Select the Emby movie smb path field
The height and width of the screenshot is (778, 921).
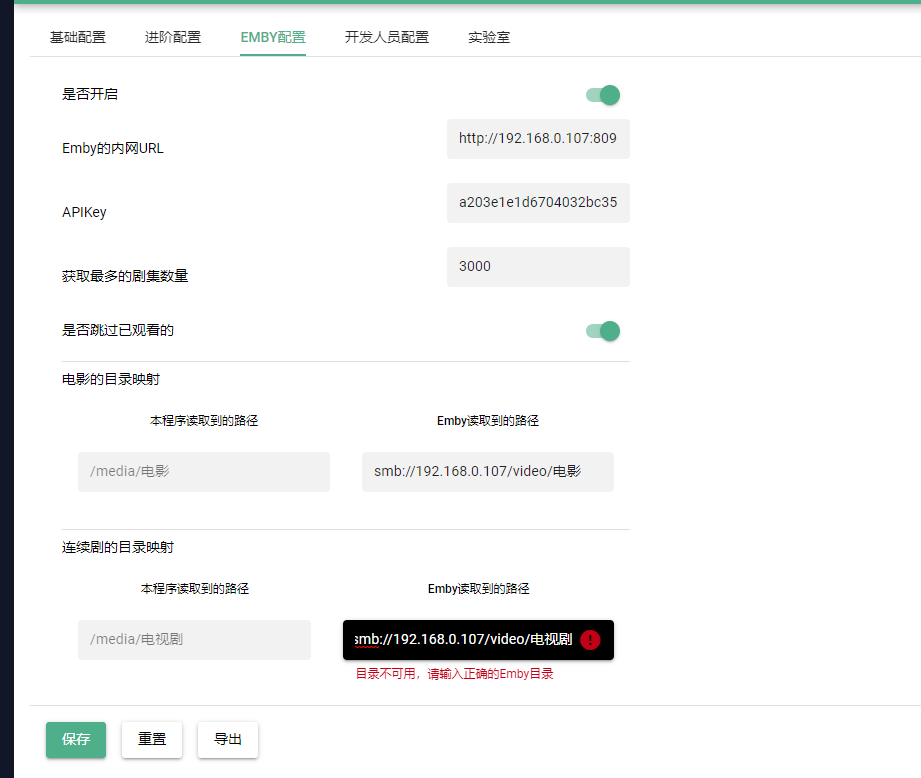pos(487,471)
